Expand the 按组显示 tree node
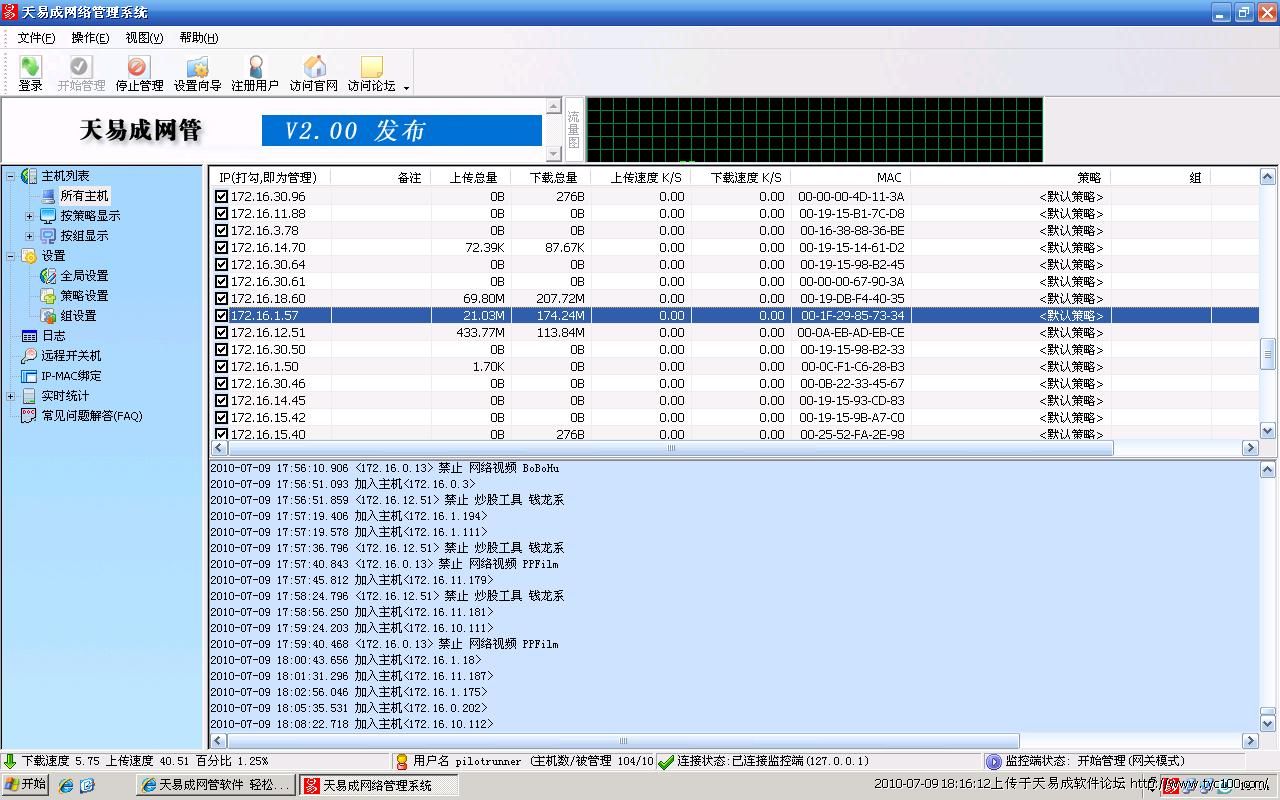 [29, 236]
